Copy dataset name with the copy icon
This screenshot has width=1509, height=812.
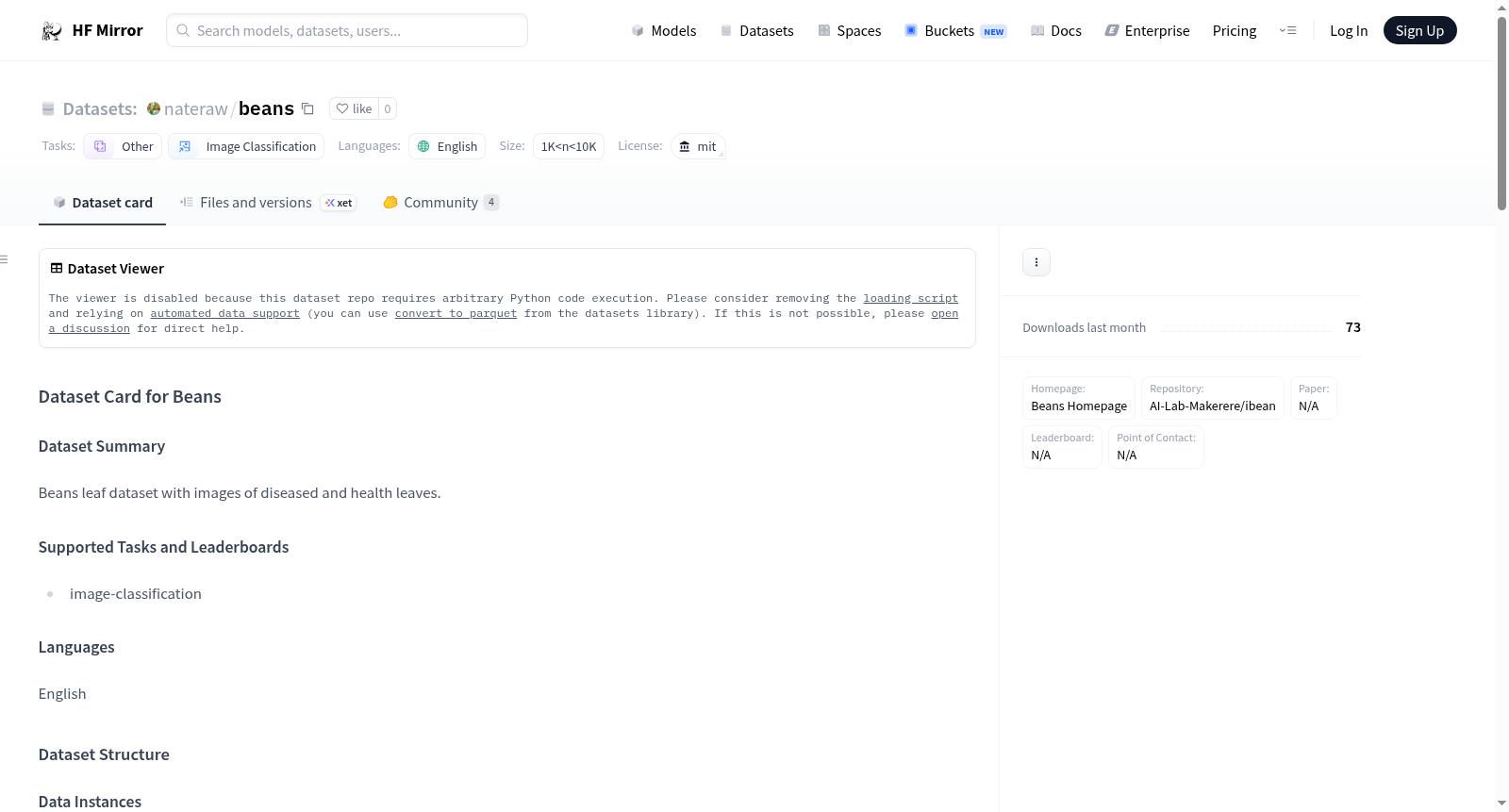(307, 108)
